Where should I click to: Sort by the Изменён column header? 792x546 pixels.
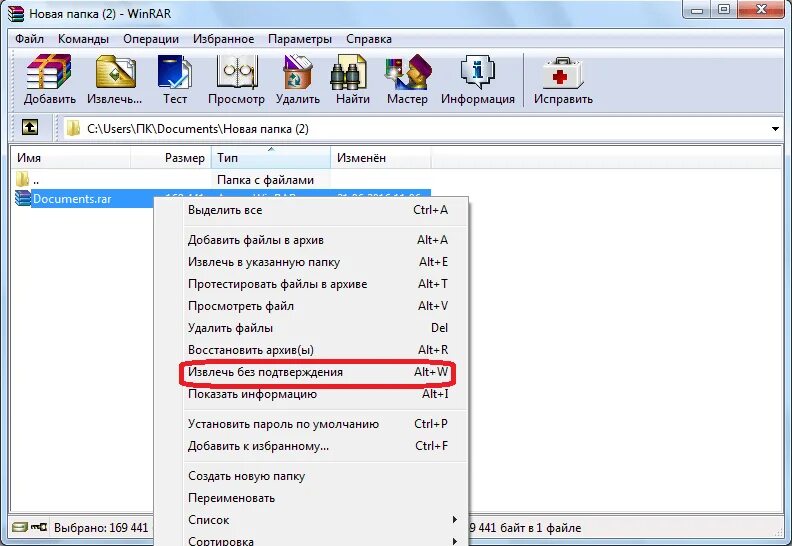coord(381,158)
